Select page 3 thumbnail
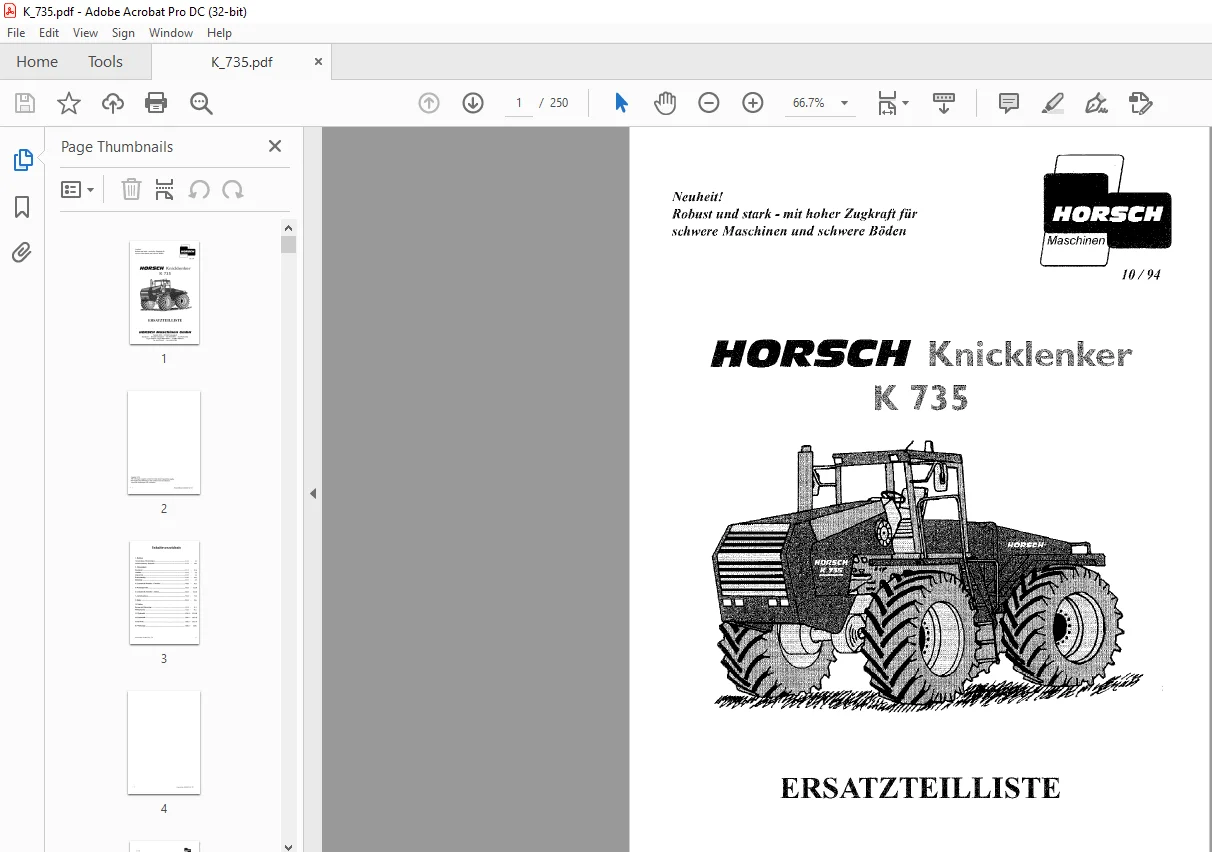 coord(164,592)
